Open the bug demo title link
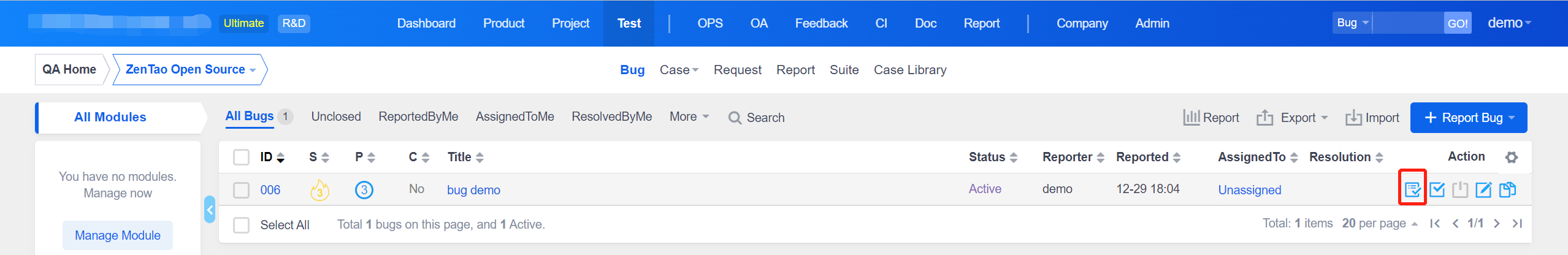The image size is (1568, 255). coord(473,190)
